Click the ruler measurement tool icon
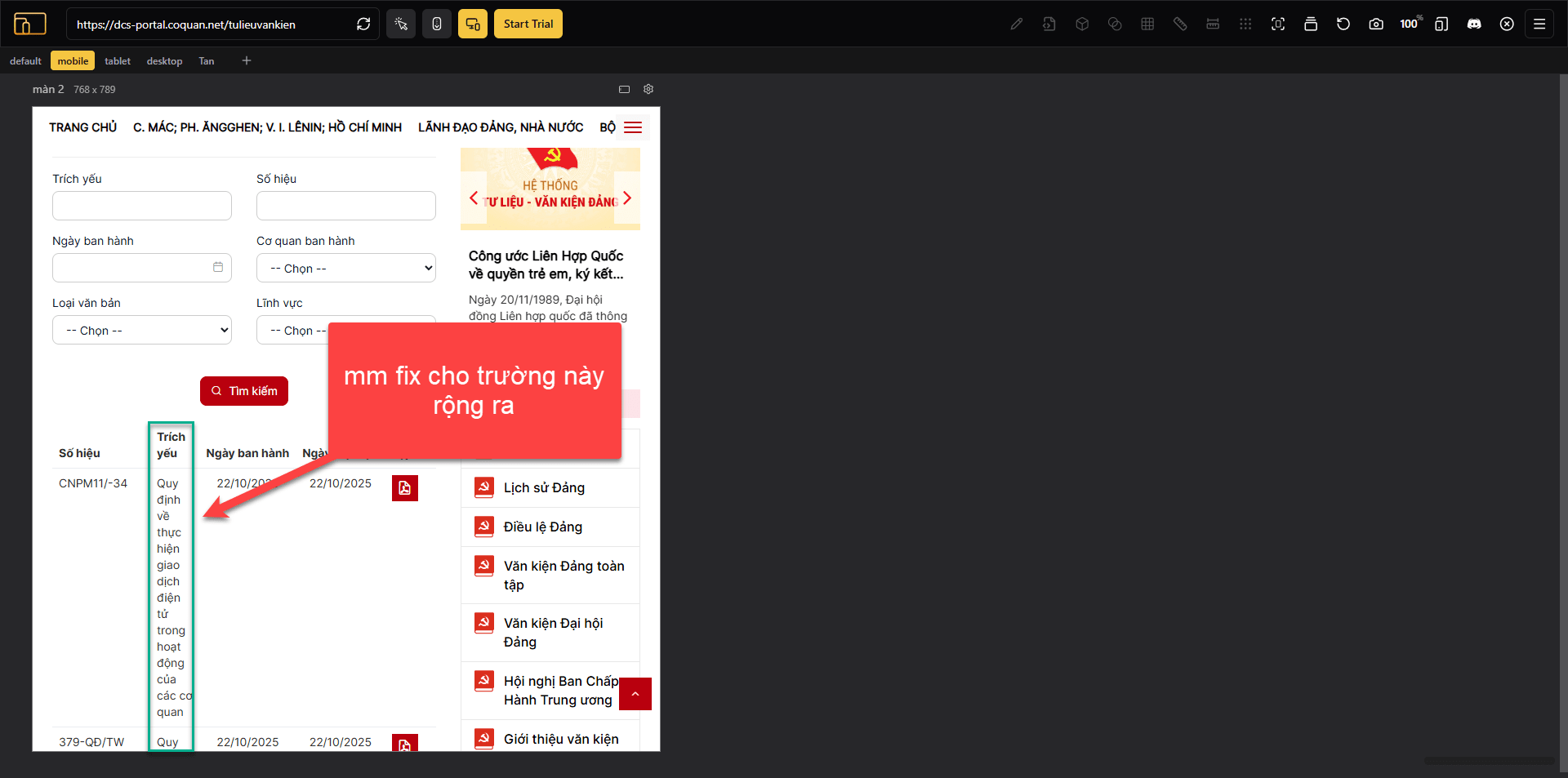 coord(1180,24)
